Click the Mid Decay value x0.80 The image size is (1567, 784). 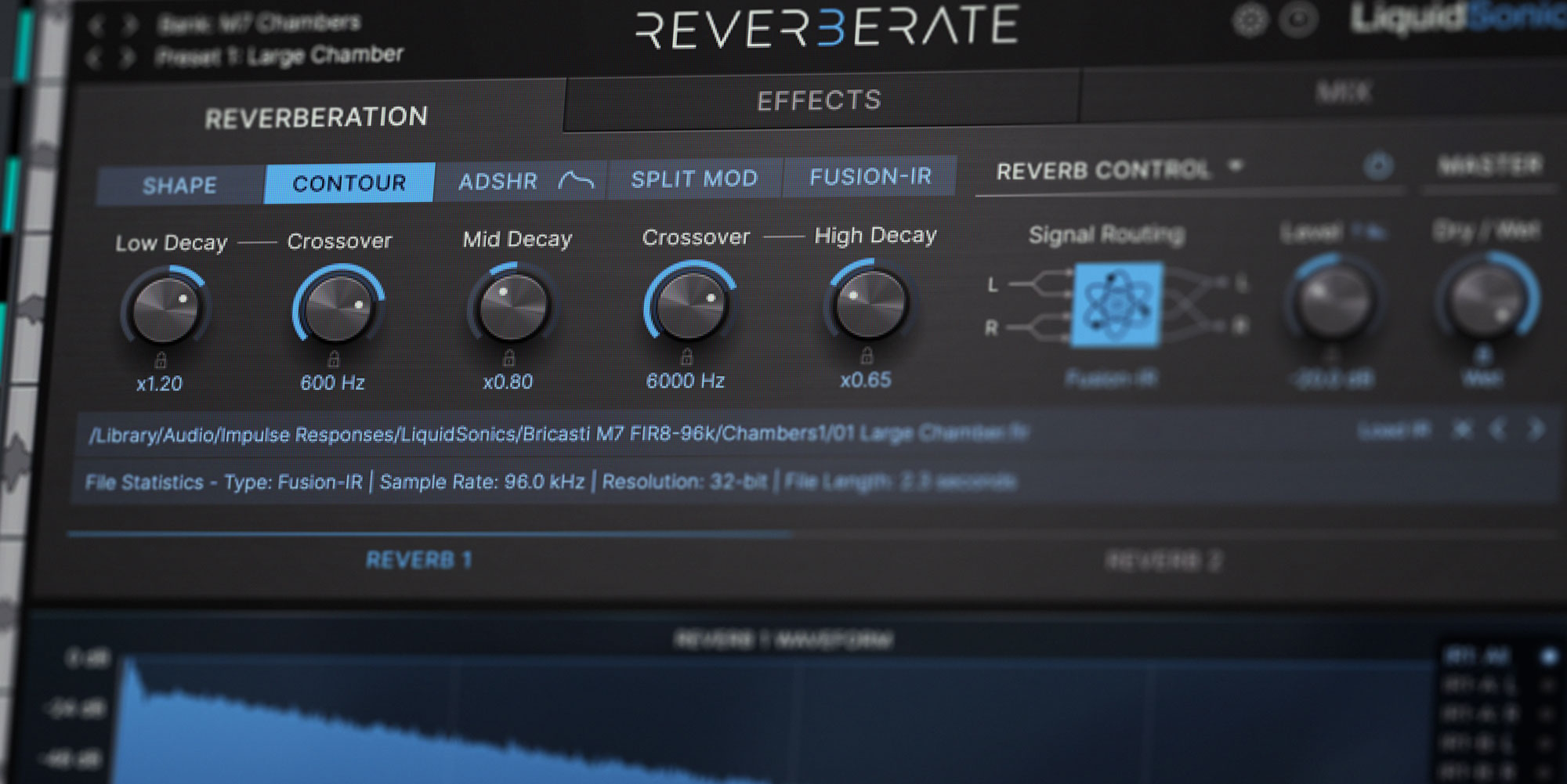508,382
